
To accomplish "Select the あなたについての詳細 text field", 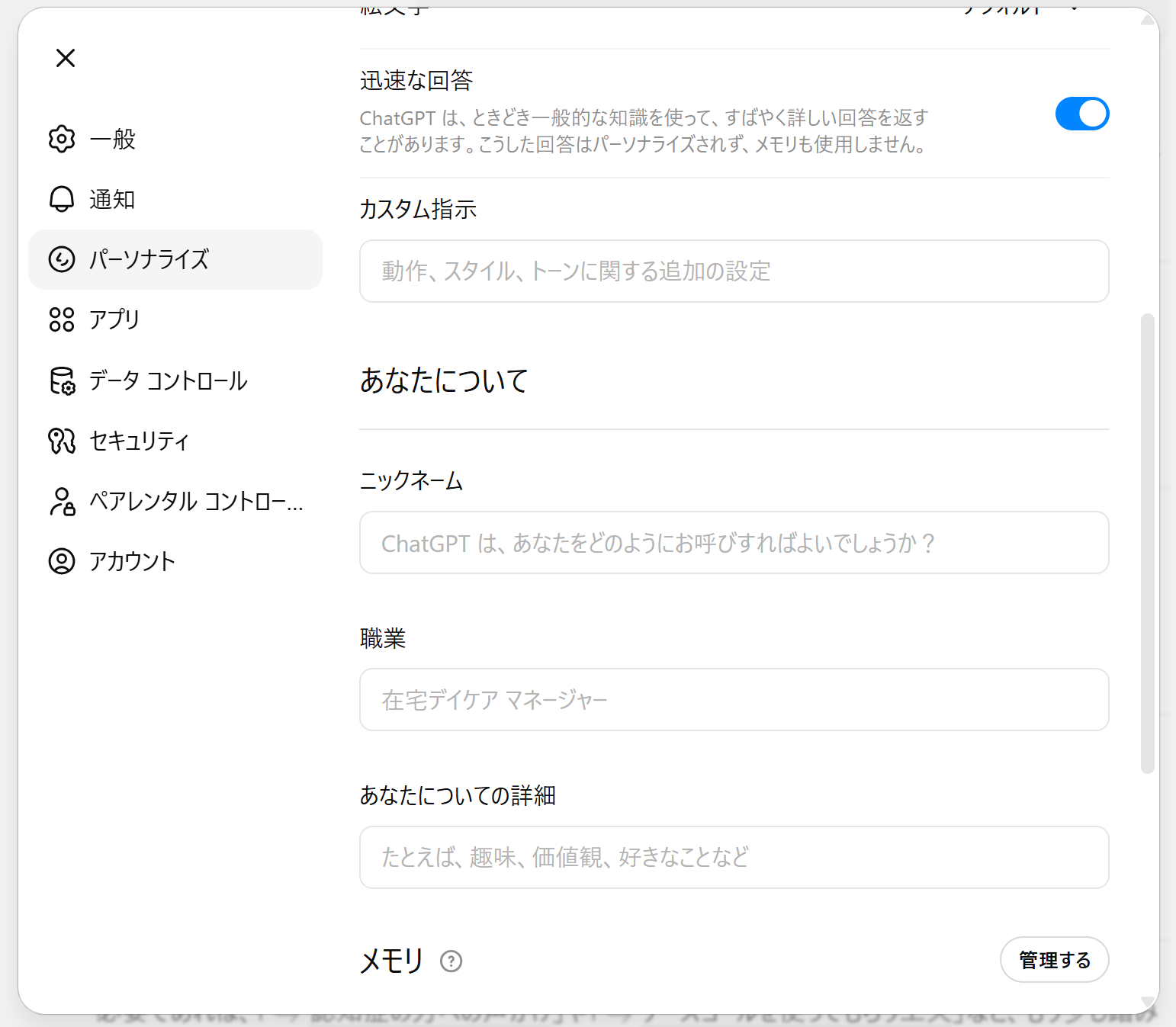I will pos(734,858).
